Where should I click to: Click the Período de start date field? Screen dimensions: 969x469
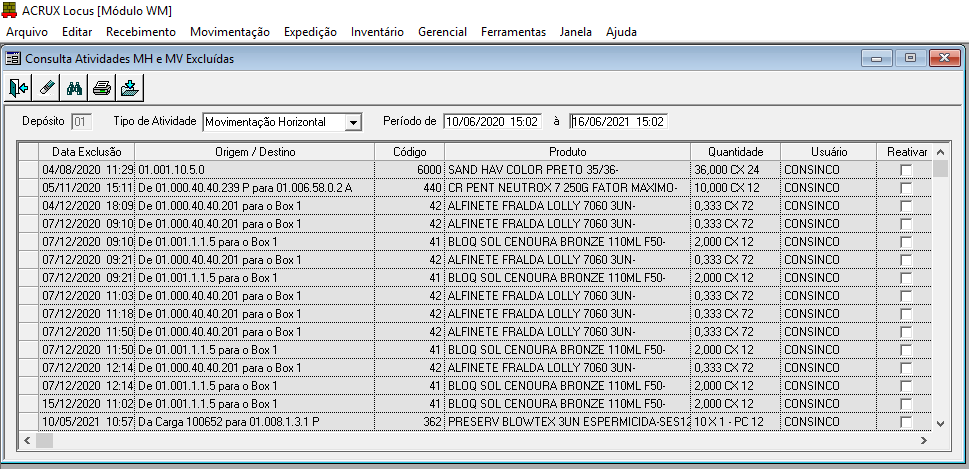493,122
